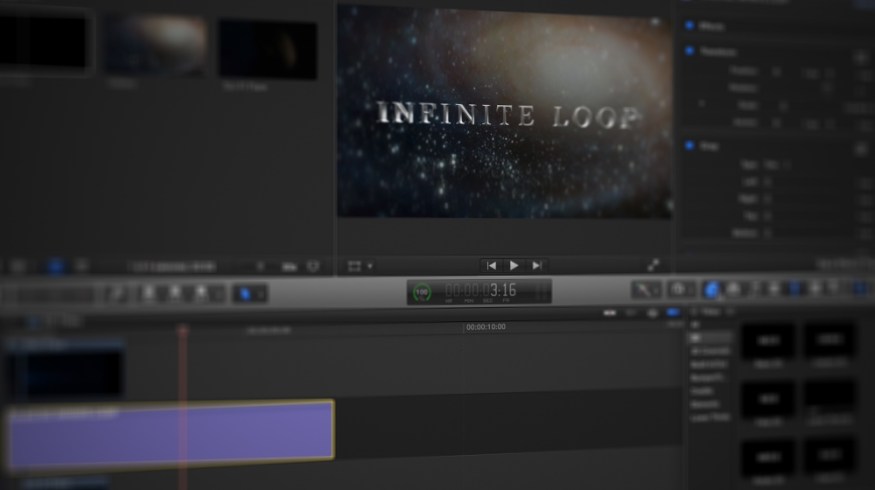Jump to previous edit with the left skip button
Image resolution: width=875 pixels, height=490 pixels.
pyautogui.click(x=491, y=266)
